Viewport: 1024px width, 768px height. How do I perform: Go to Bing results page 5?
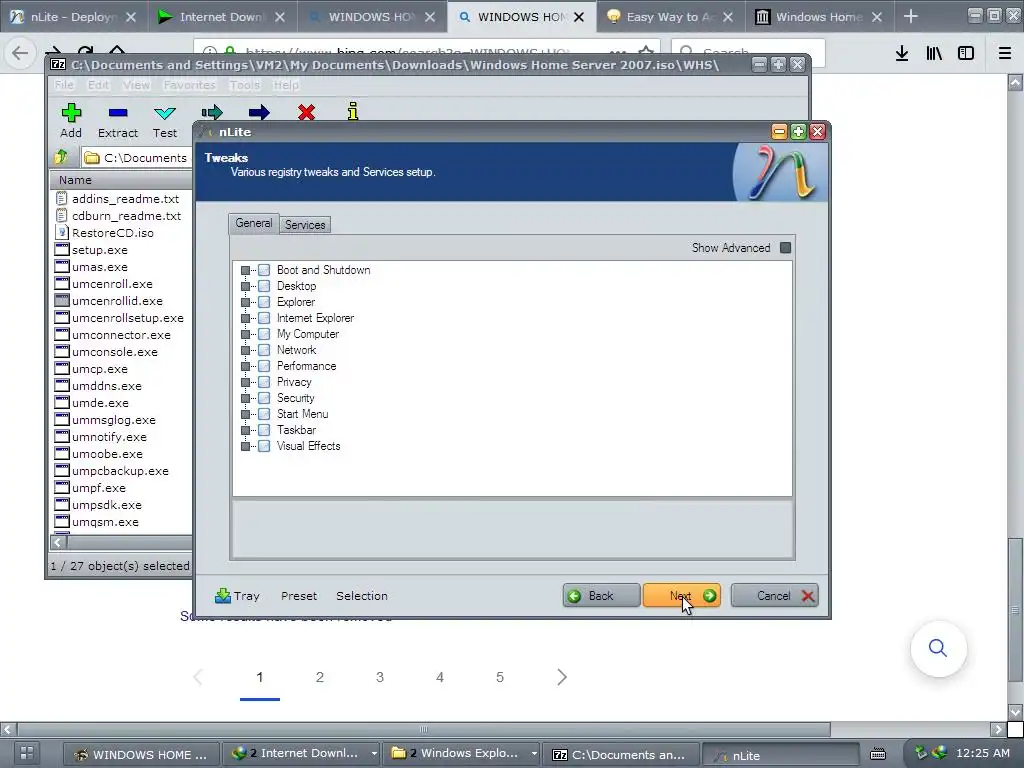click(x=500, y=677)
